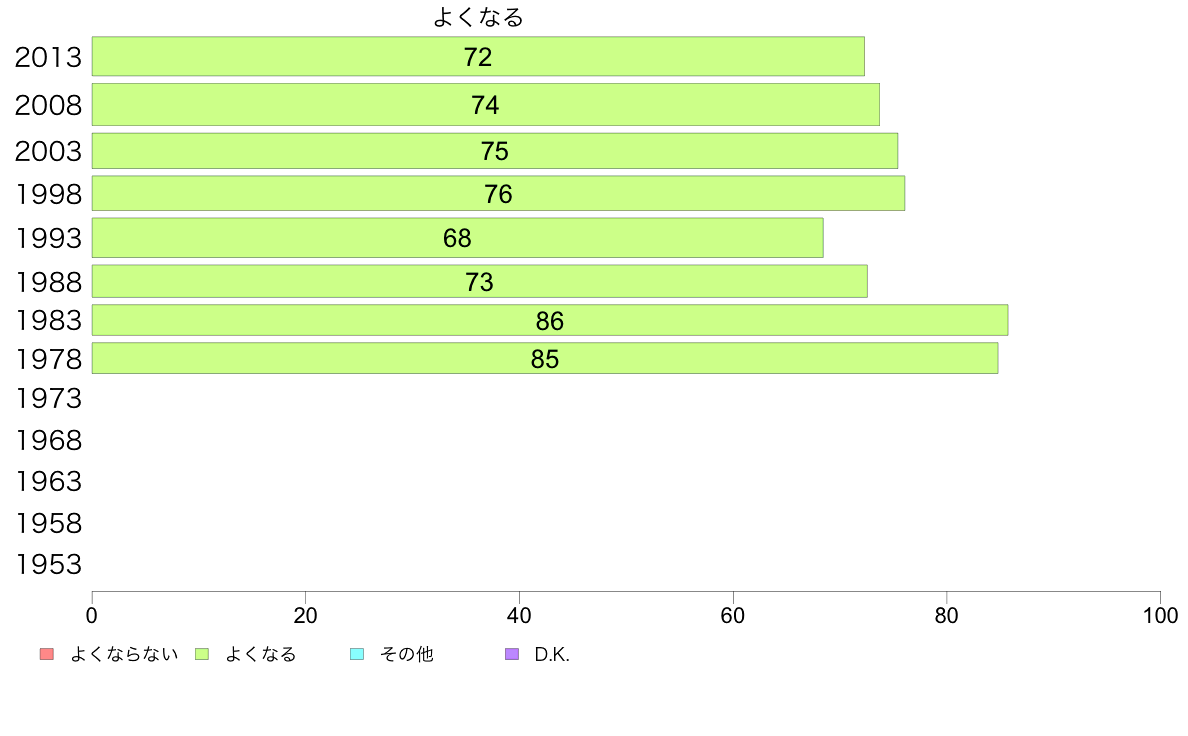Image resolution: width=1188 pixels, height=736 pixels.
Task: Click the その他 legend text
Action: point(406,654)
